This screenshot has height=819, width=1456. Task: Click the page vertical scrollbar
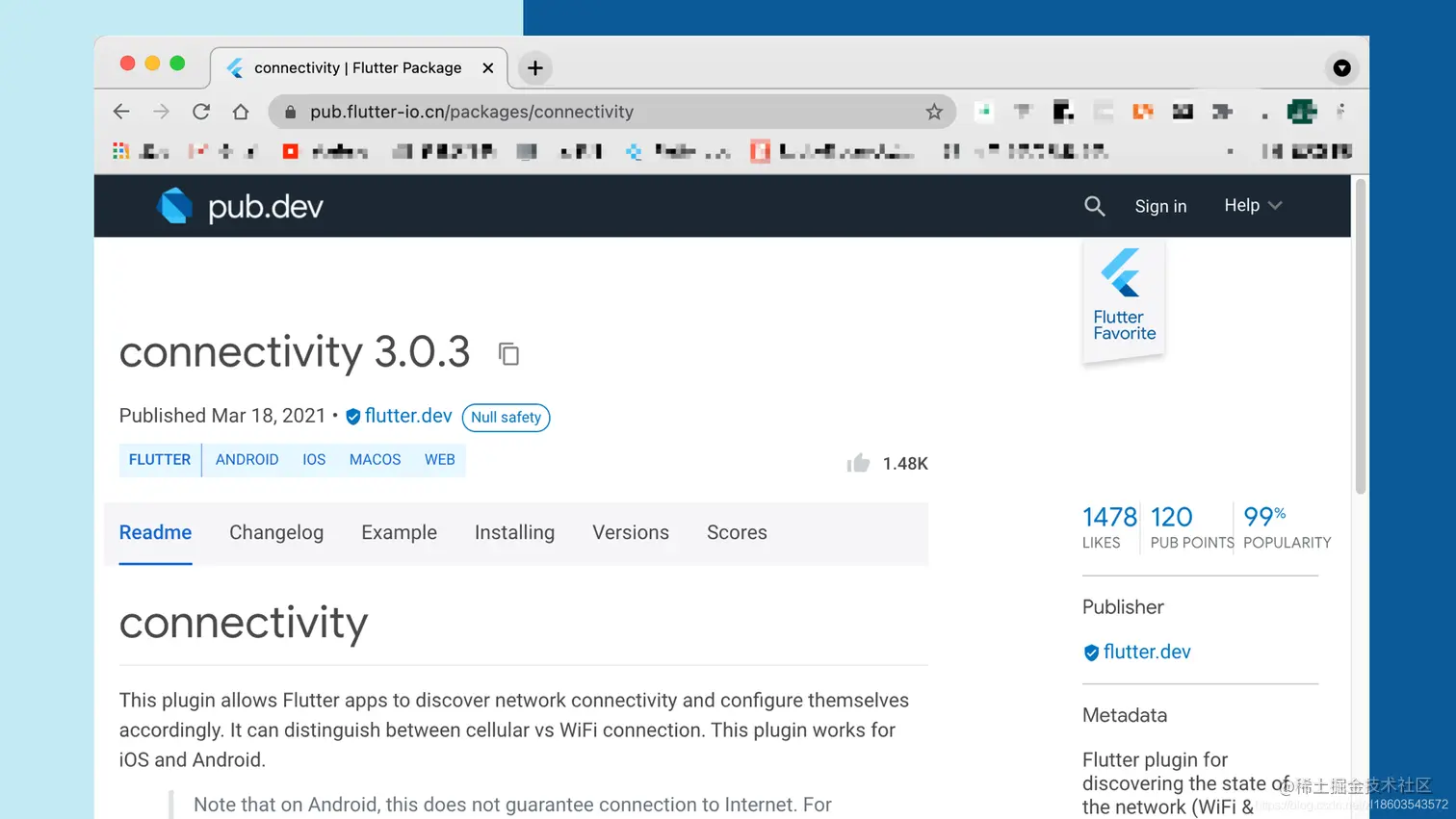pyautogui.click(x=1360, y=337)
